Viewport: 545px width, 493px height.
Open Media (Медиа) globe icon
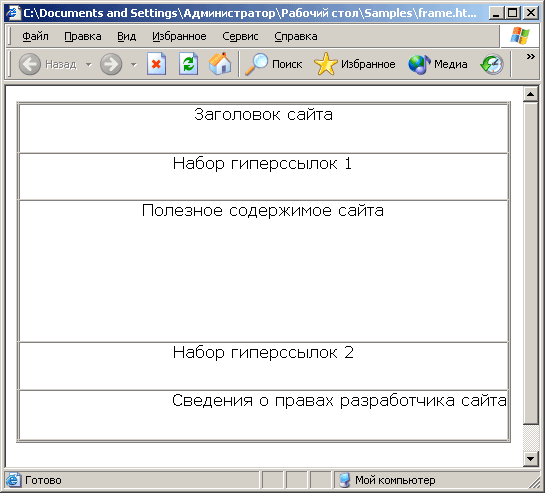[x=419, y=64]
